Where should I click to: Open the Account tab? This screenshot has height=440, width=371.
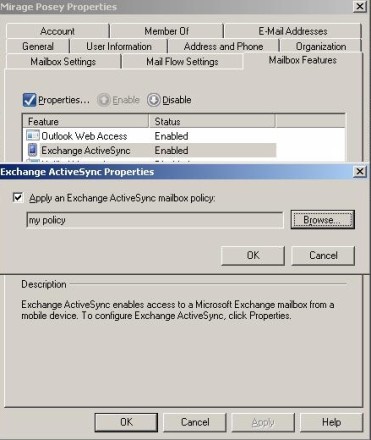pos(57,31)
